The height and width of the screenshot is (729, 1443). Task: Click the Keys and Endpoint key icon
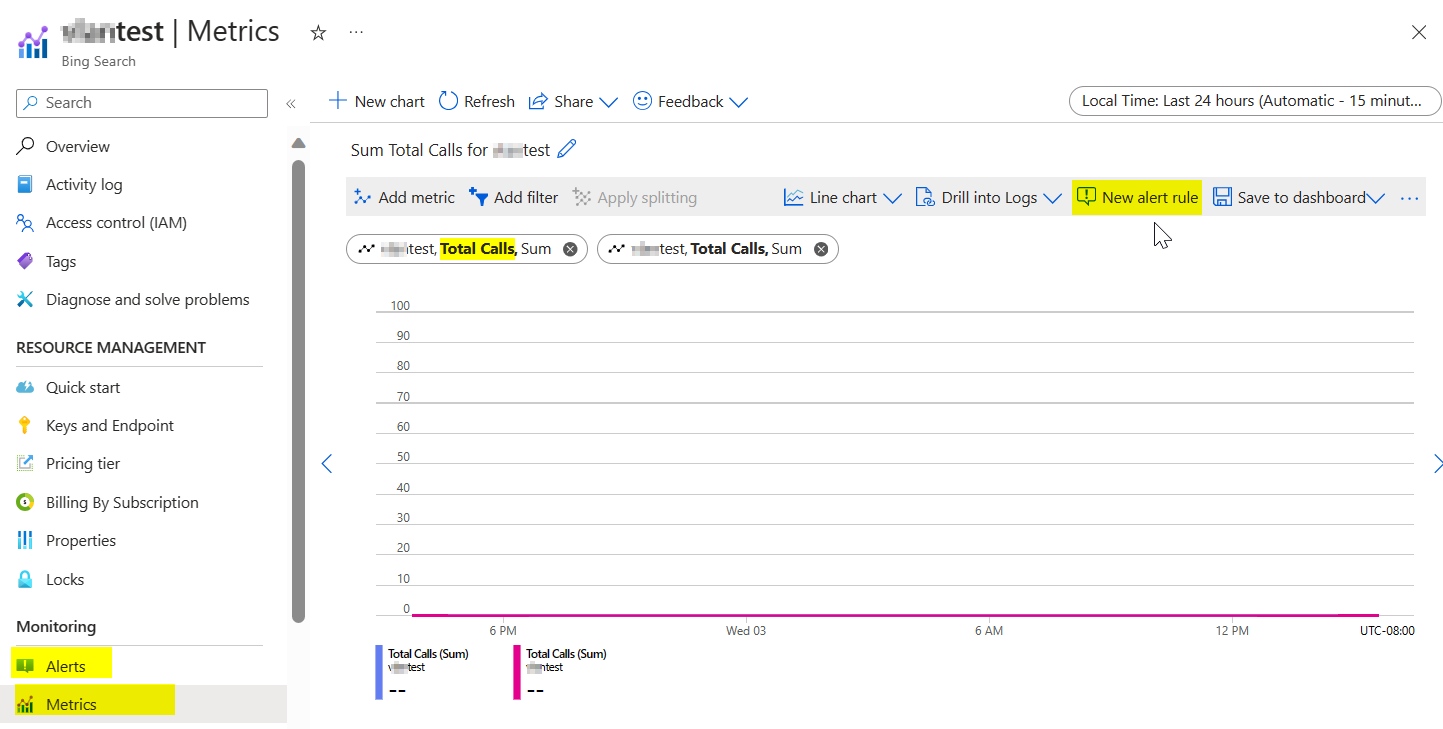(25, 425)
